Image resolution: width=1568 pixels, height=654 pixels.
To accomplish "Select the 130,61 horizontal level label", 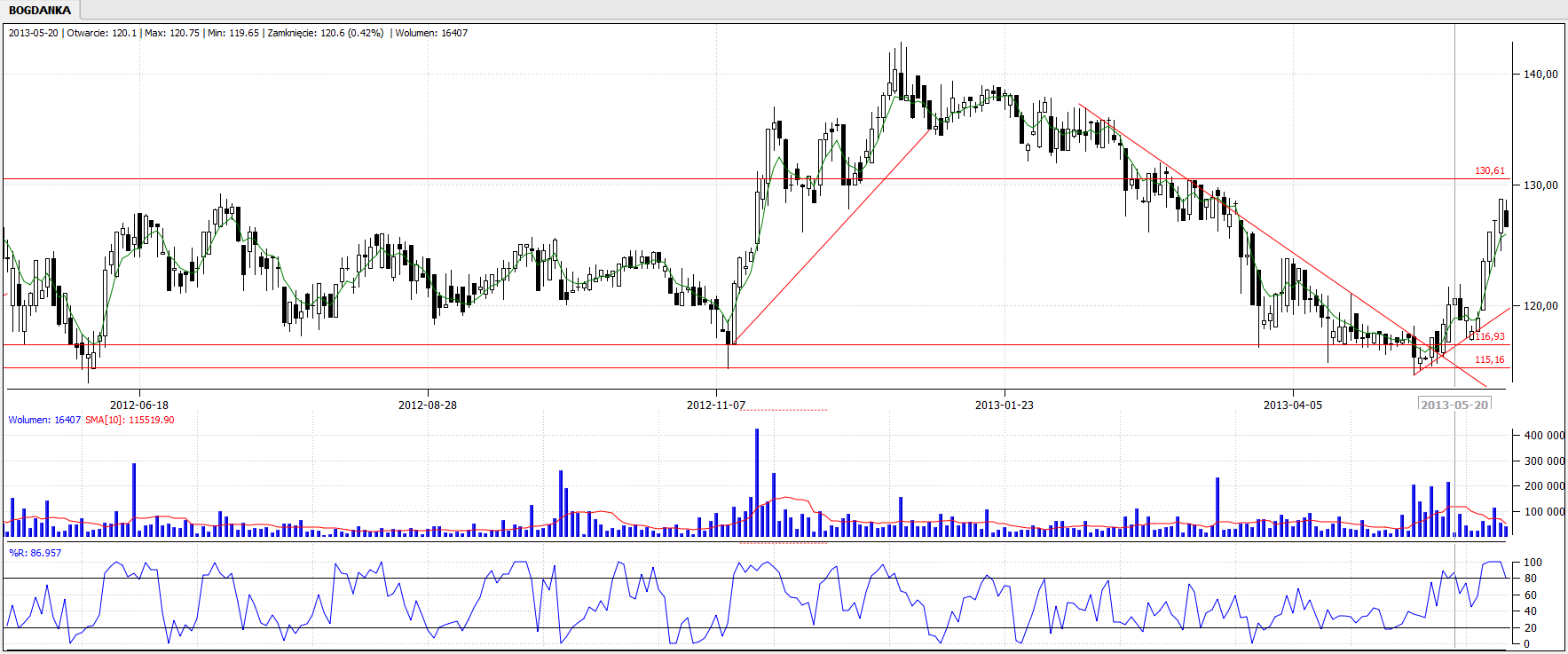I will (x=1490, y=170).
